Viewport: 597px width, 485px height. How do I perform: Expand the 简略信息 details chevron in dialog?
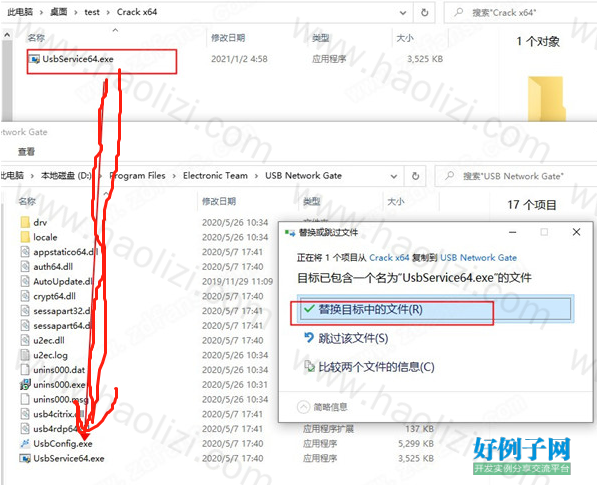point(303,407)
